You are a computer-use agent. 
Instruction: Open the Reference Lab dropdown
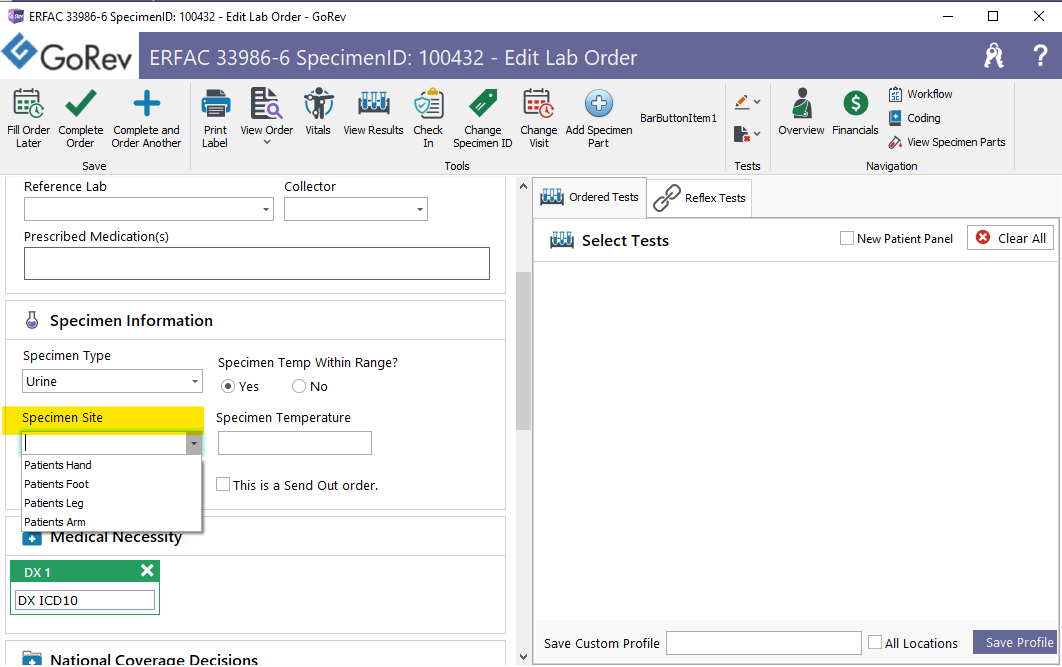pos(265,210)
